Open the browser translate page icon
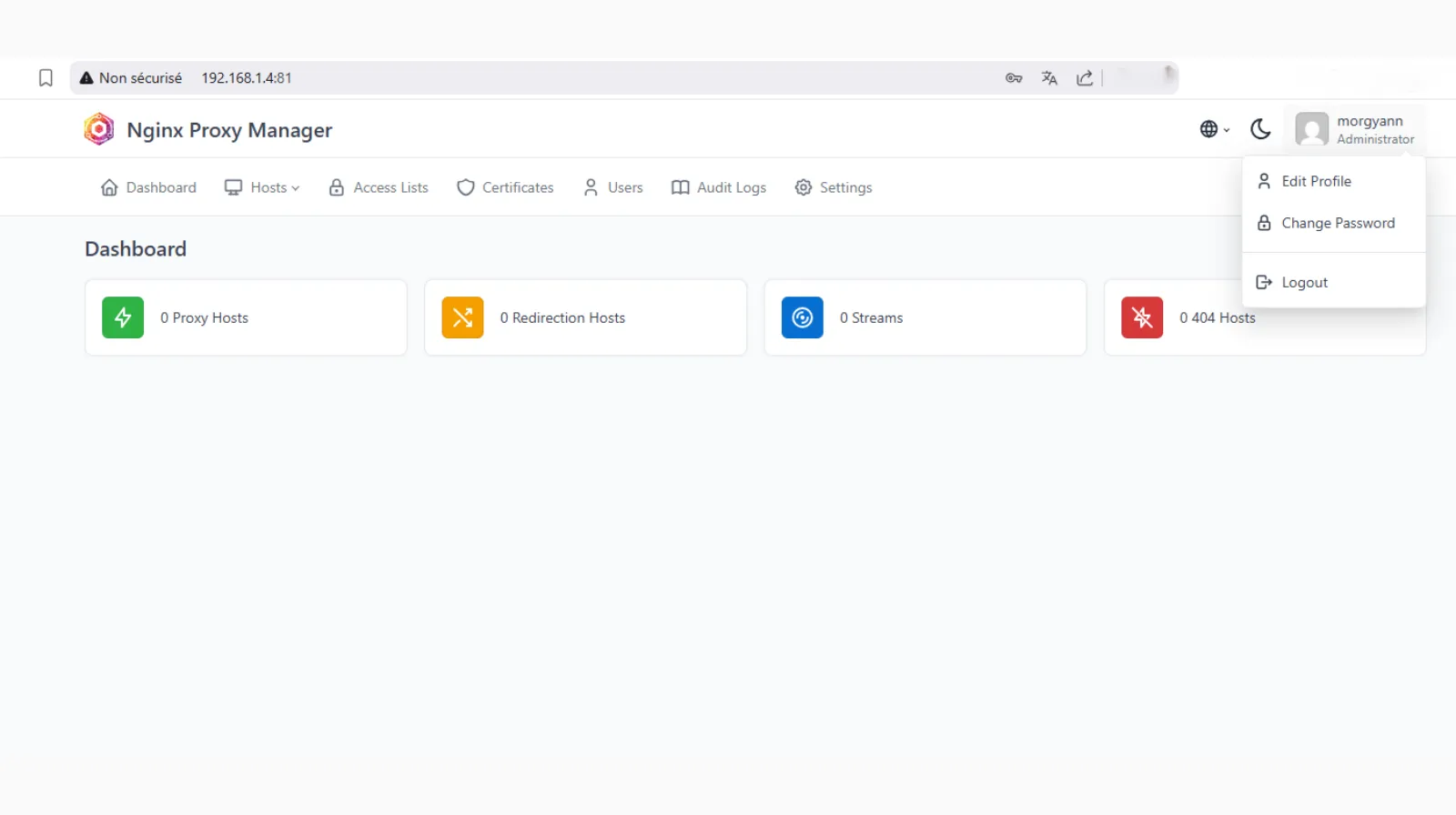 pyautogui.click(x=1049, y=78)
